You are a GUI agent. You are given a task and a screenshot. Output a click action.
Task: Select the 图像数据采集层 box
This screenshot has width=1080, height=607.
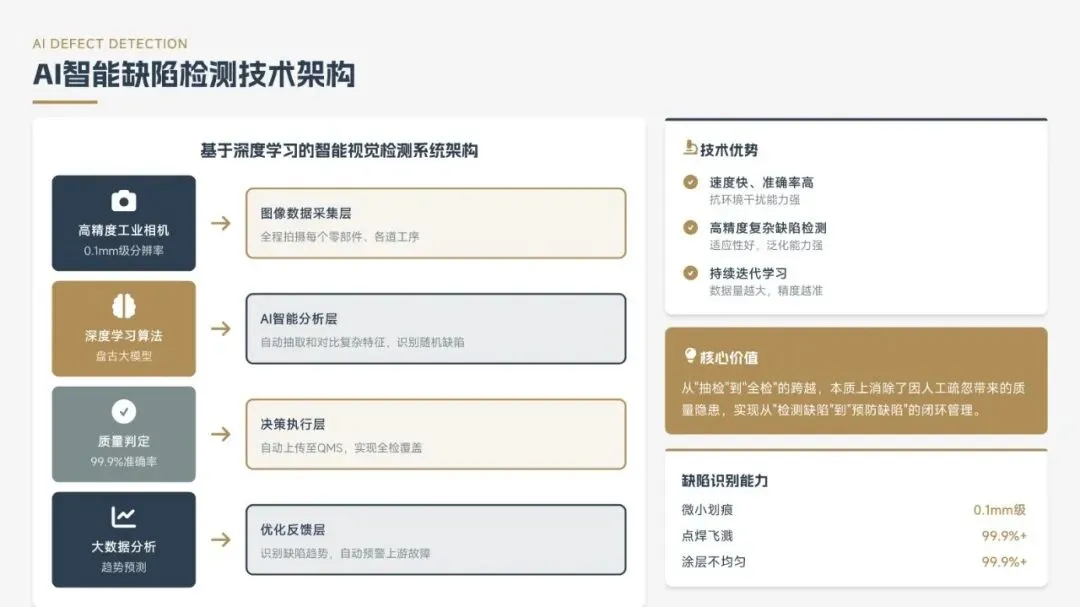pos(436,223)
